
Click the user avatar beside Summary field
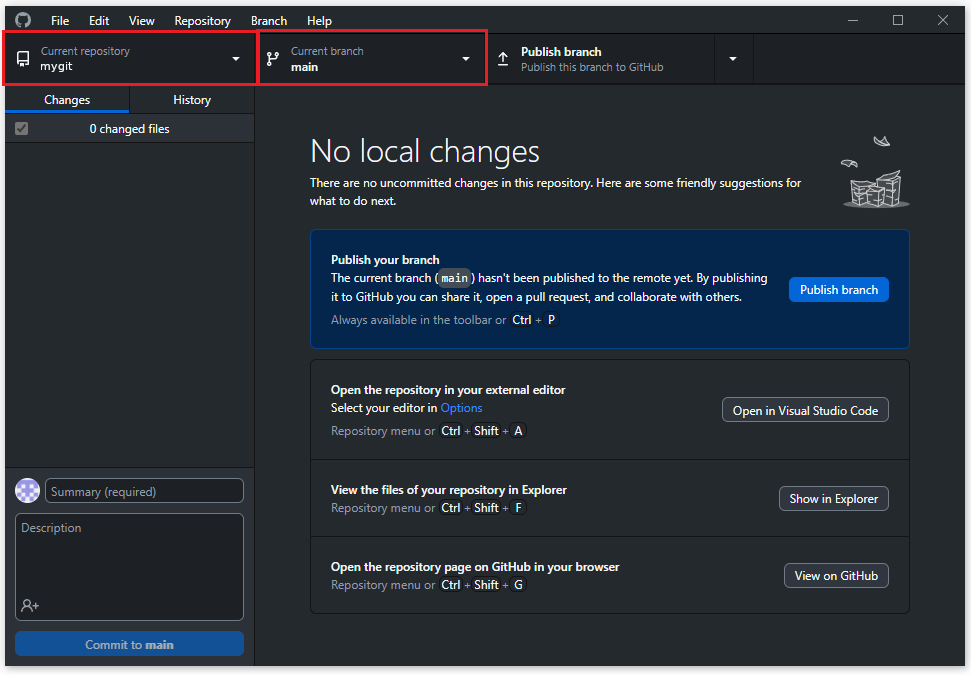[x=28, y=491]
